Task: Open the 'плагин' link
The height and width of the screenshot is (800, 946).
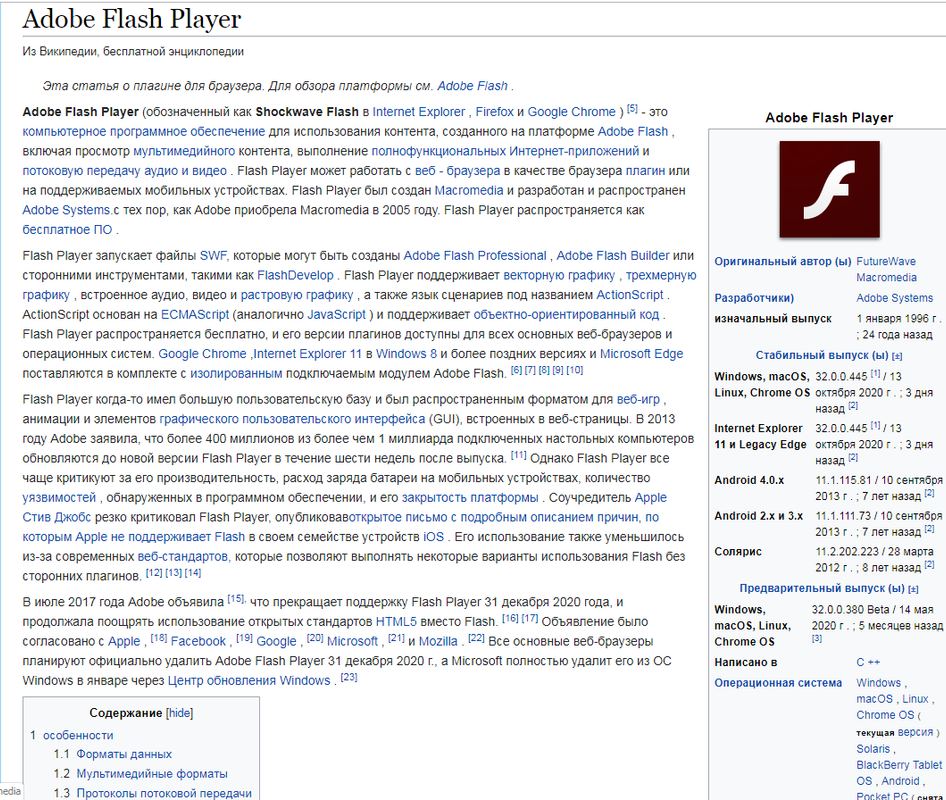Action: (645, 171)
